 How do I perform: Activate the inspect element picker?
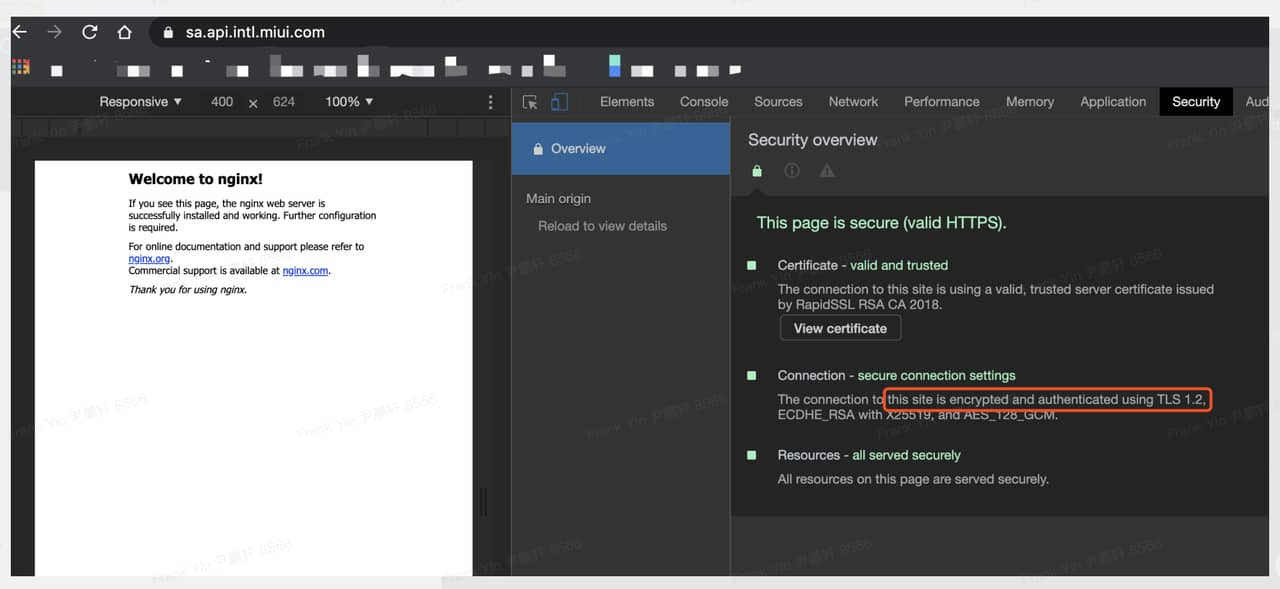[x=530, y=102]
